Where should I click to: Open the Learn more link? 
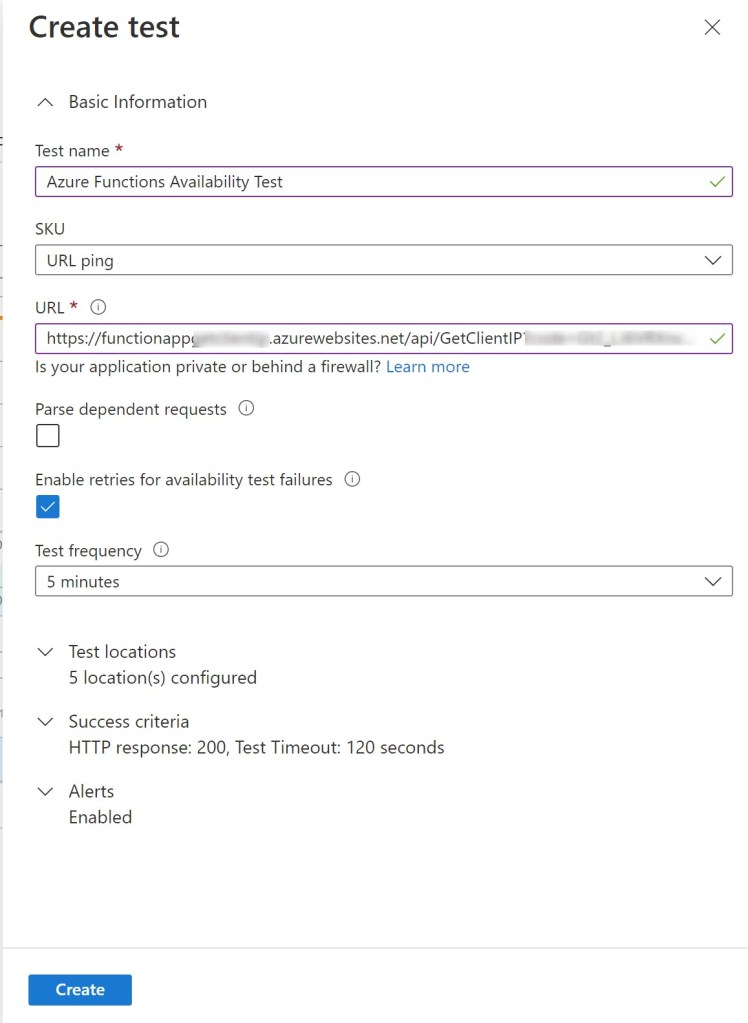pos(427,367)
